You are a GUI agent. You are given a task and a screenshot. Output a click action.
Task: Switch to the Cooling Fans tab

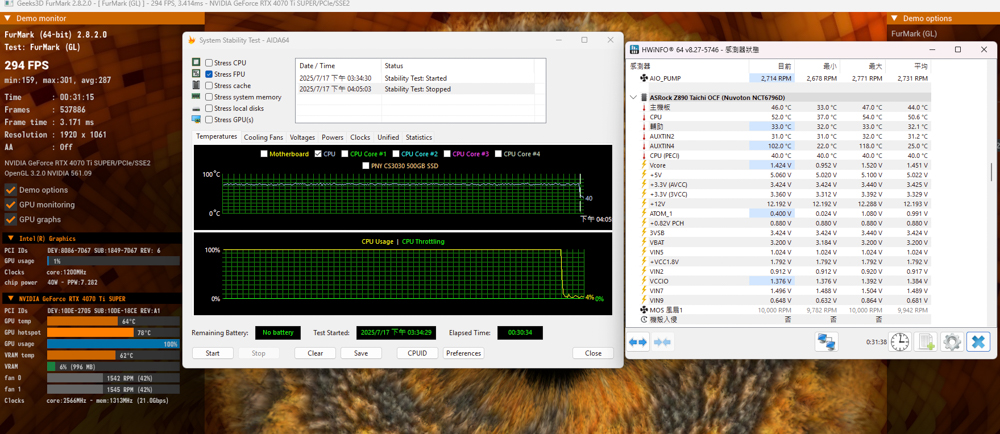(x=263, y=137)
